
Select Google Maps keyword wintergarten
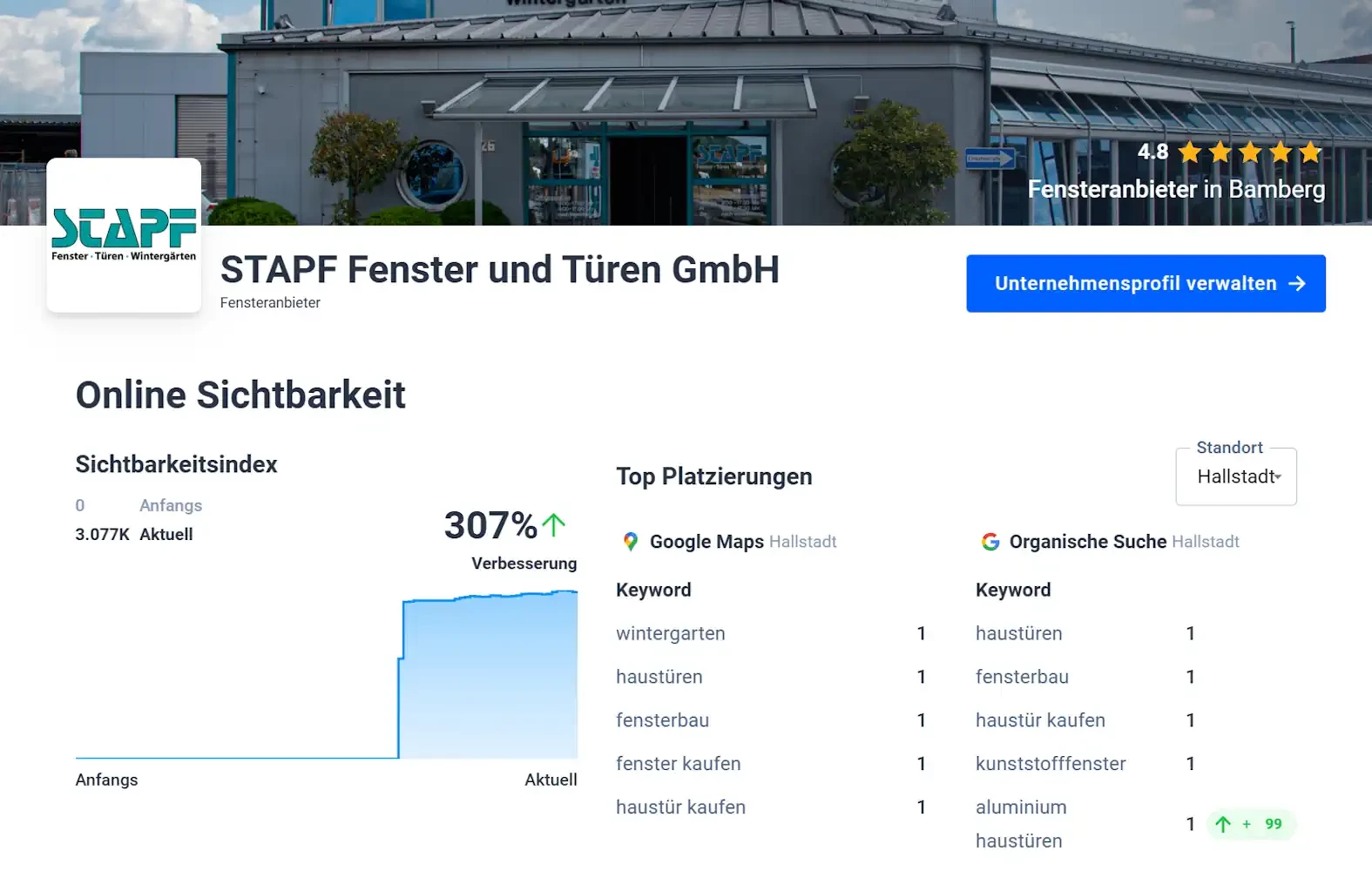670,633
